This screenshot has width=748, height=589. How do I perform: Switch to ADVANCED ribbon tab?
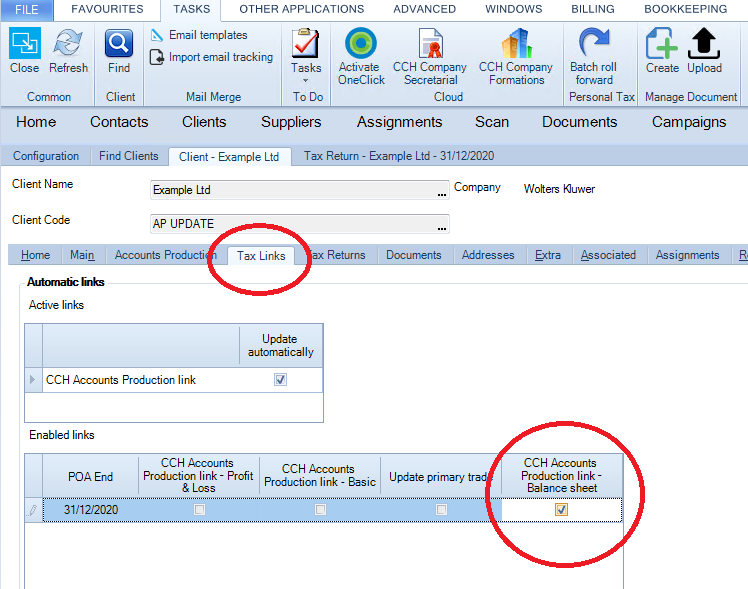[425, 9]
